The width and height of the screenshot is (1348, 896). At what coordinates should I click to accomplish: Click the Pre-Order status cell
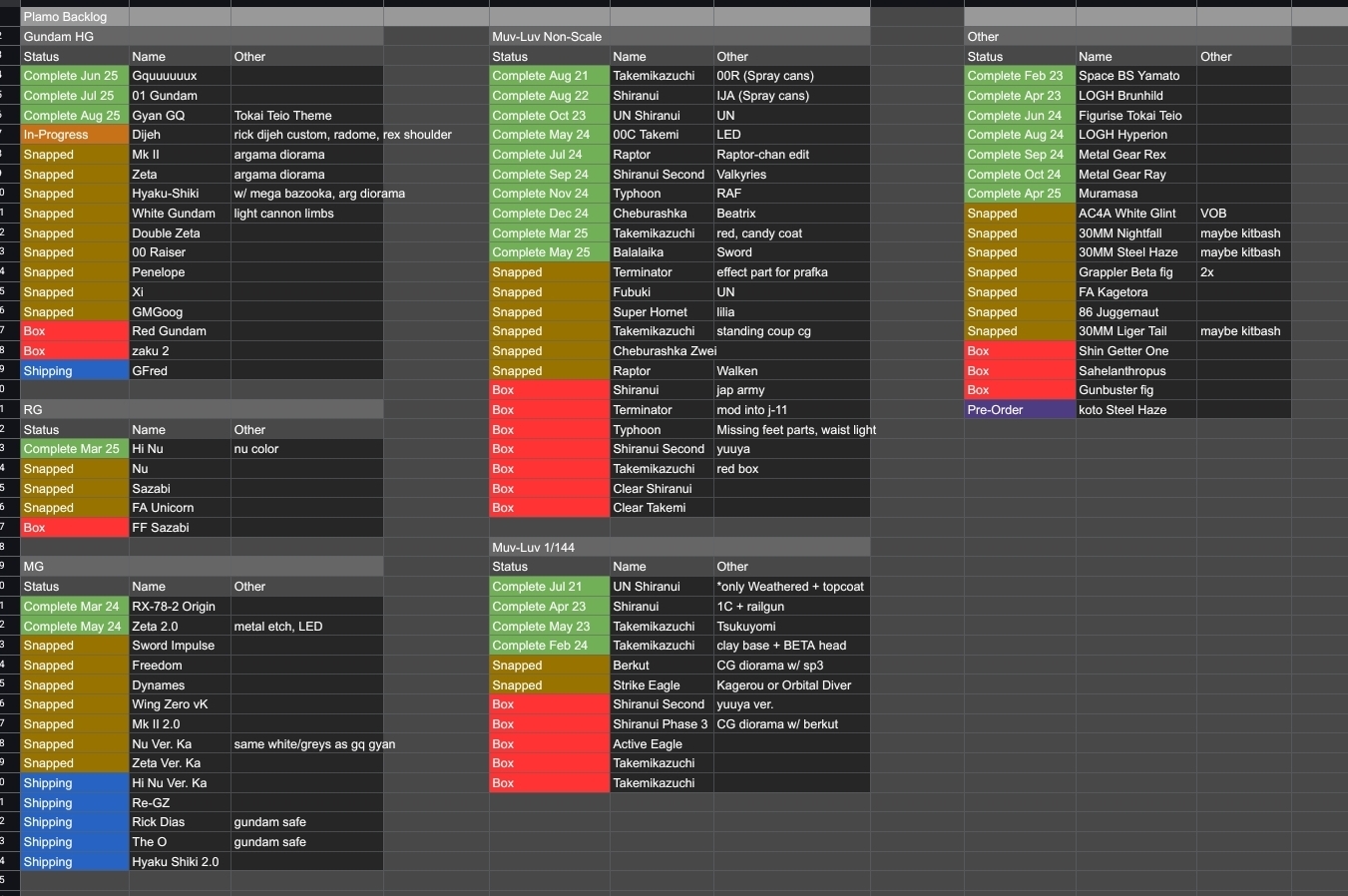1020,410
